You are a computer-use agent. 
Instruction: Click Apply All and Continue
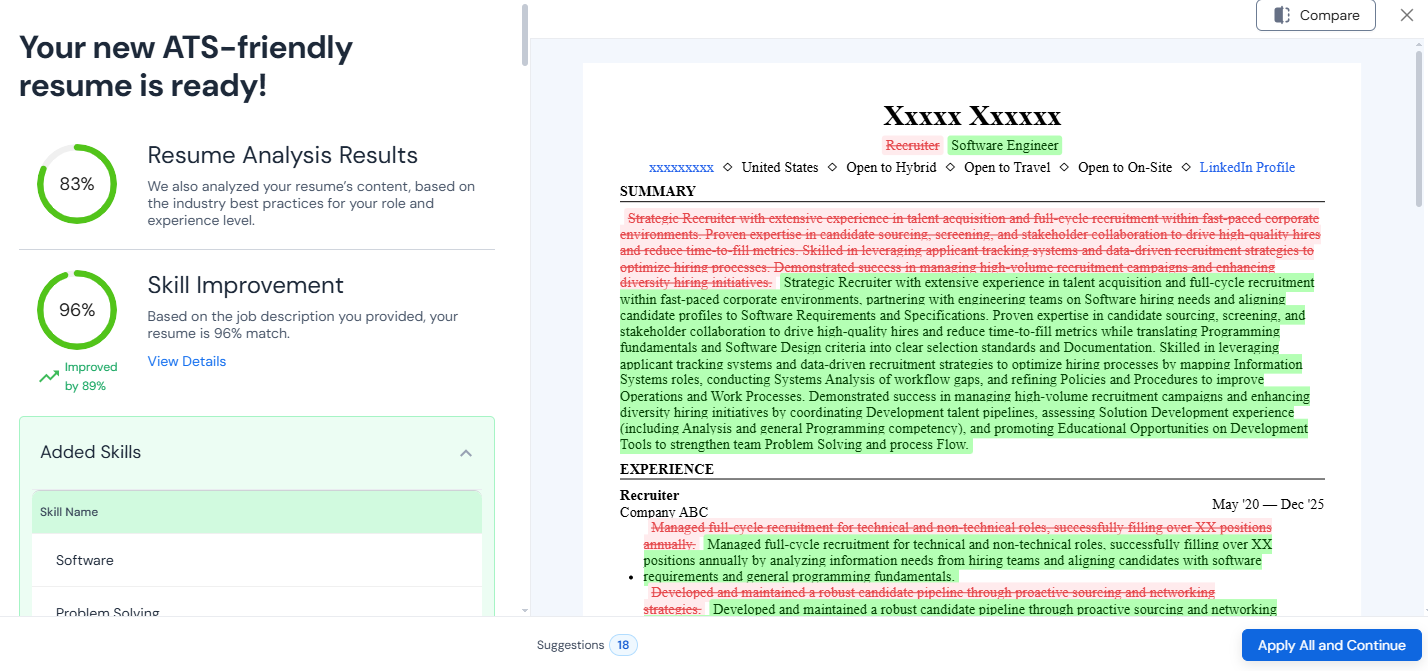pyautogui.click(x=1331, y=645)
